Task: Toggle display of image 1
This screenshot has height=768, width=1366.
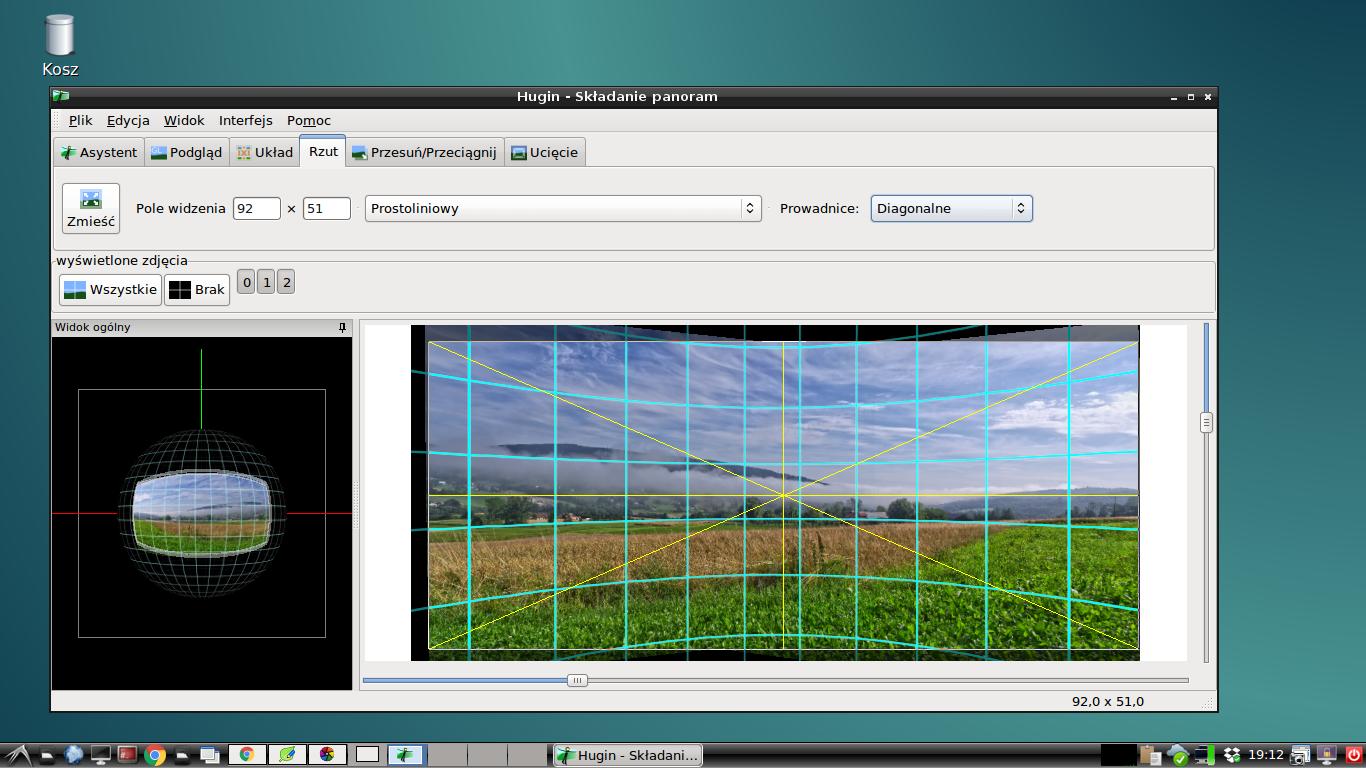Action: 266,282
